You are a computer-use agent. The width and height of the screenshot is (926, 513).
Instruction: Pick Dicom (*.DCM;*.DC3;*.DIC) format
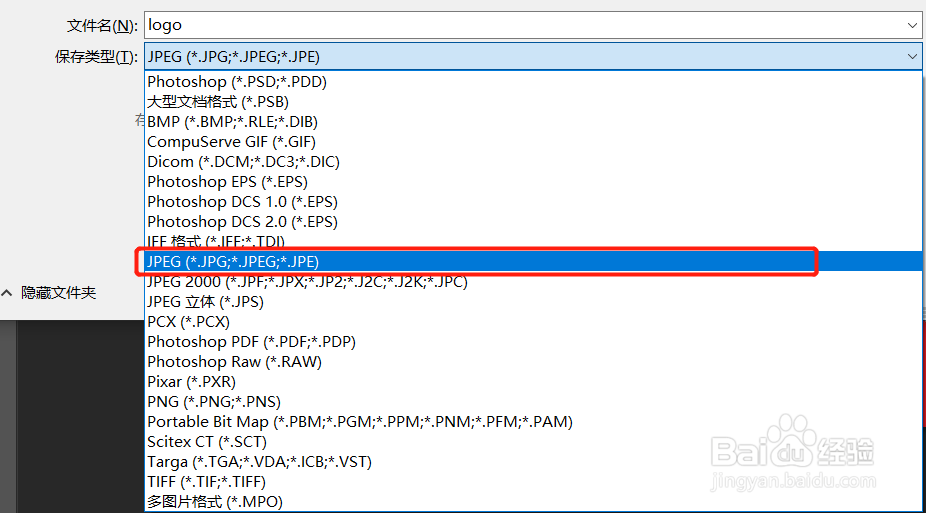coord(533,162)
